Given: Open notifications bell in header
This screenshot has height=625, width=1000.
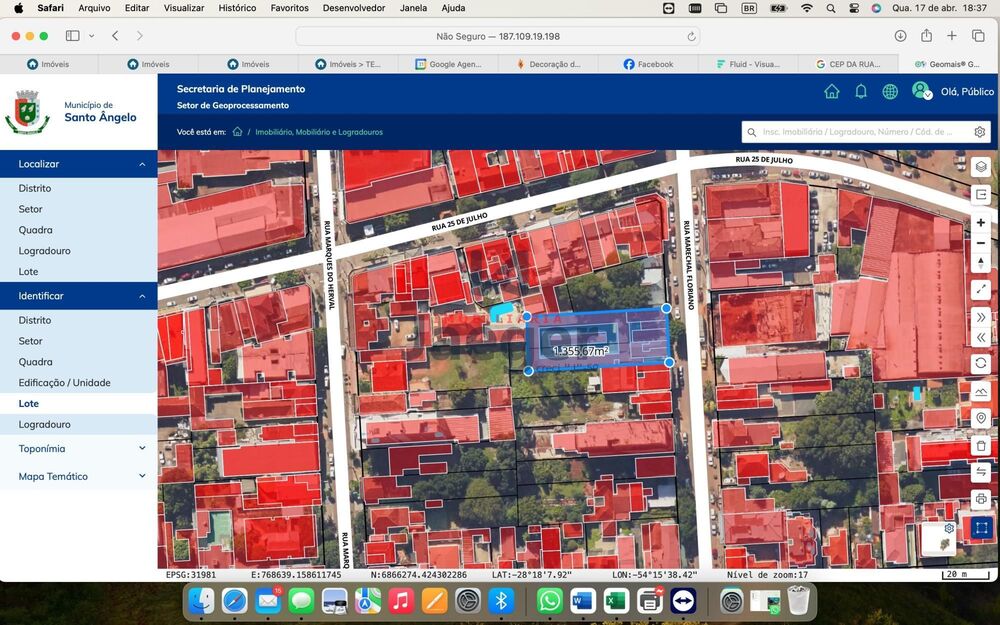Looking at the screenshot, I should click(860, 91).
